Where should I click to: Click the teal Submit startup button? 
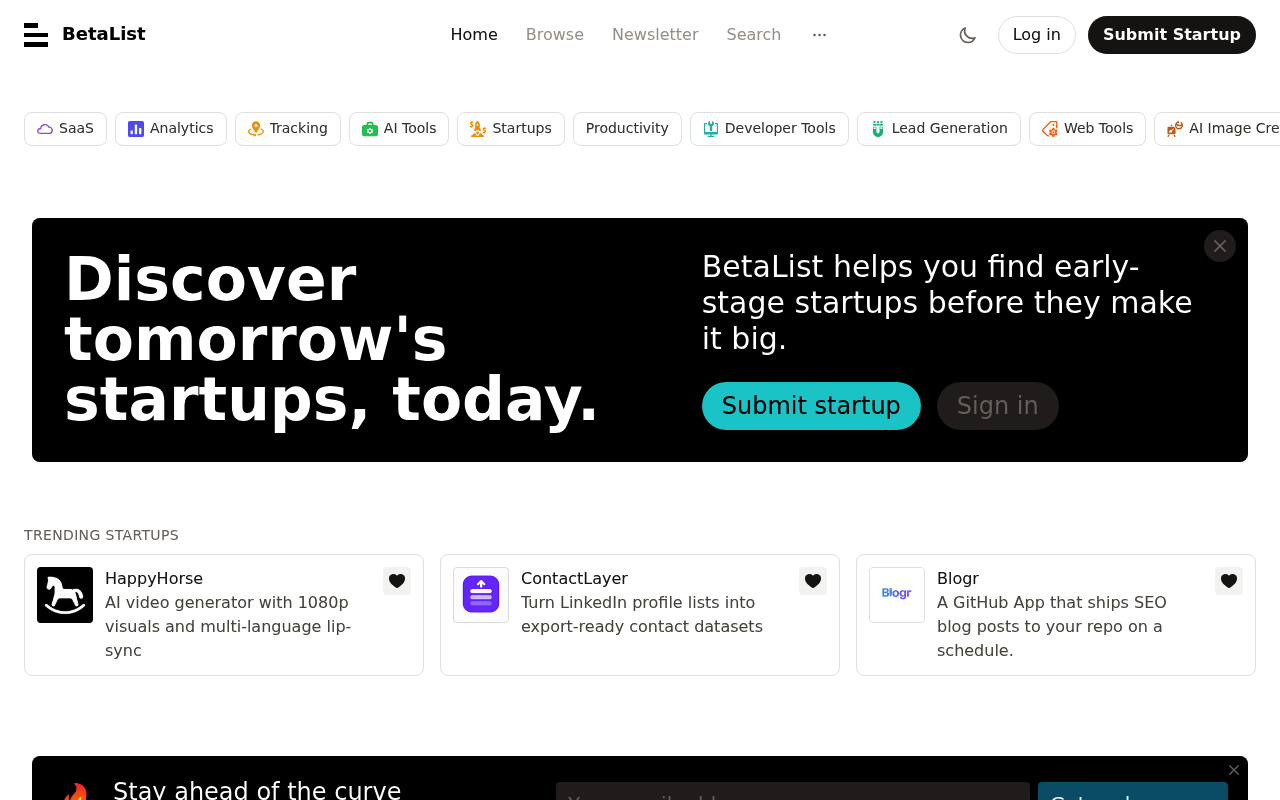click(811, 406)
